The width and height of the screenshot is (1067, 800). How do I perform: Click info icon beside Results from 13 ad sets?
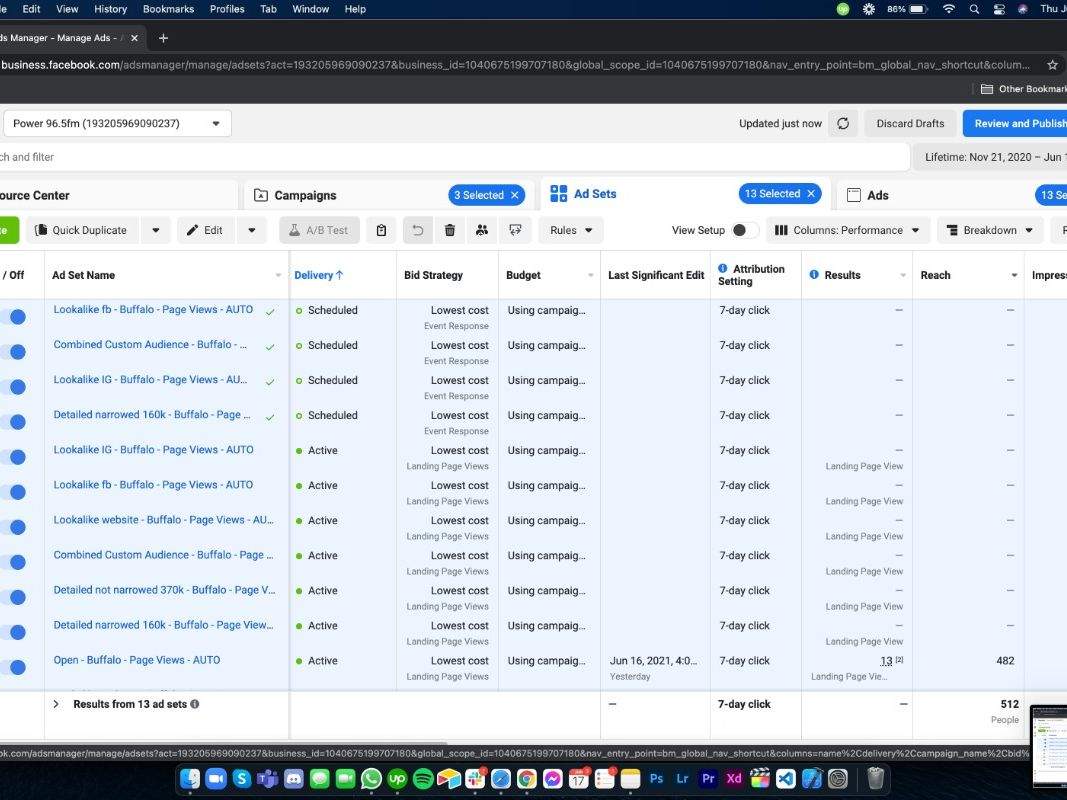tap(195, 704)
